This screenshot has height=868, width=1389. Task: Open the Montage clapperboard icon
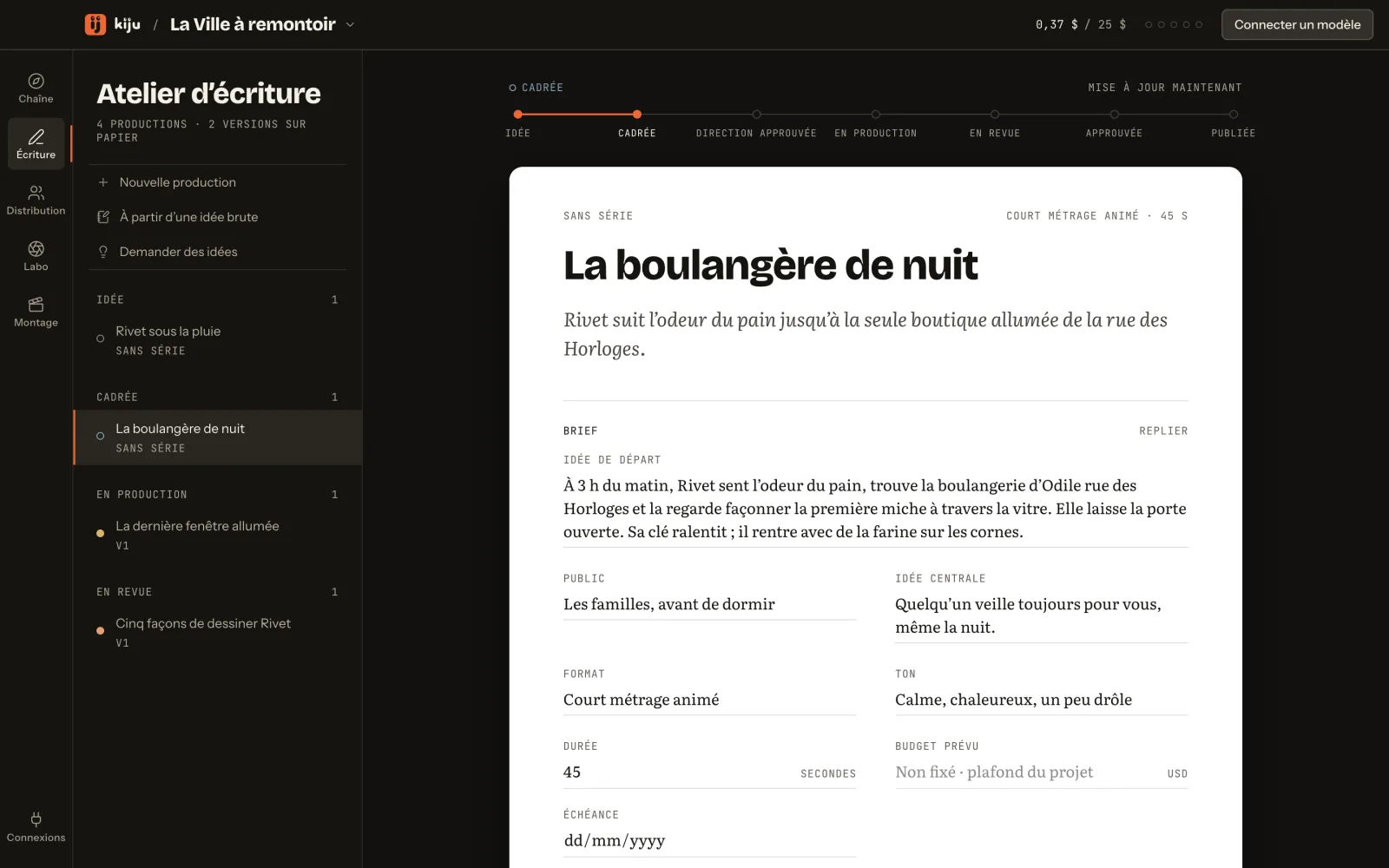[x=36, y=305]
